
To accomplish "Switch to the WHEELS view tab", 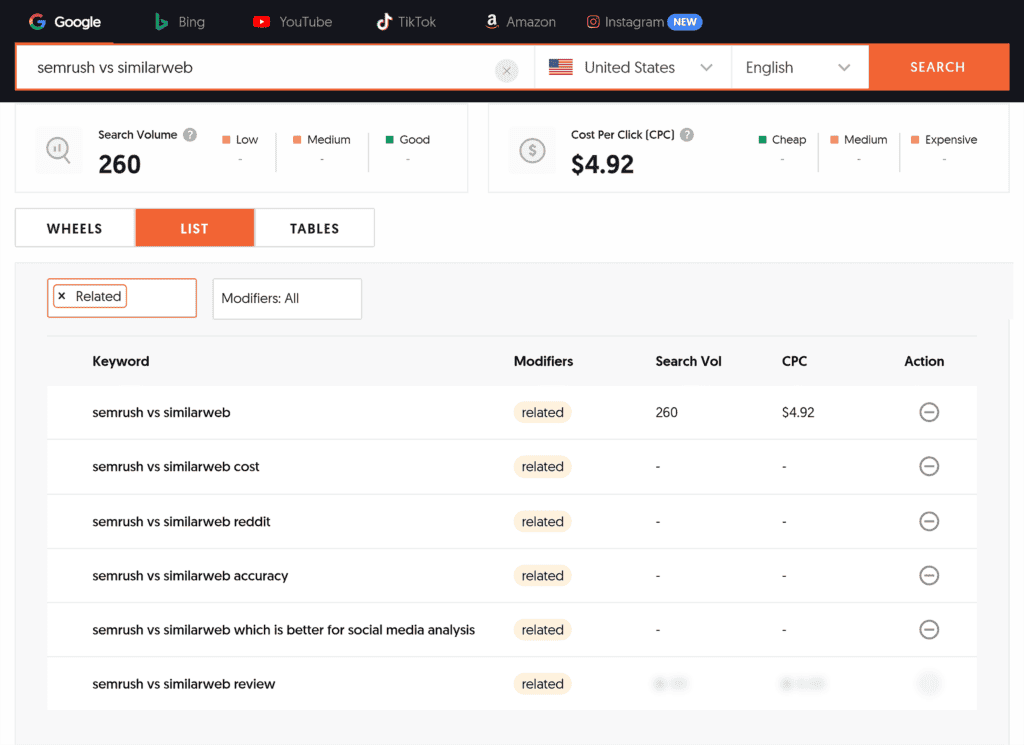I will coord(74,228).
